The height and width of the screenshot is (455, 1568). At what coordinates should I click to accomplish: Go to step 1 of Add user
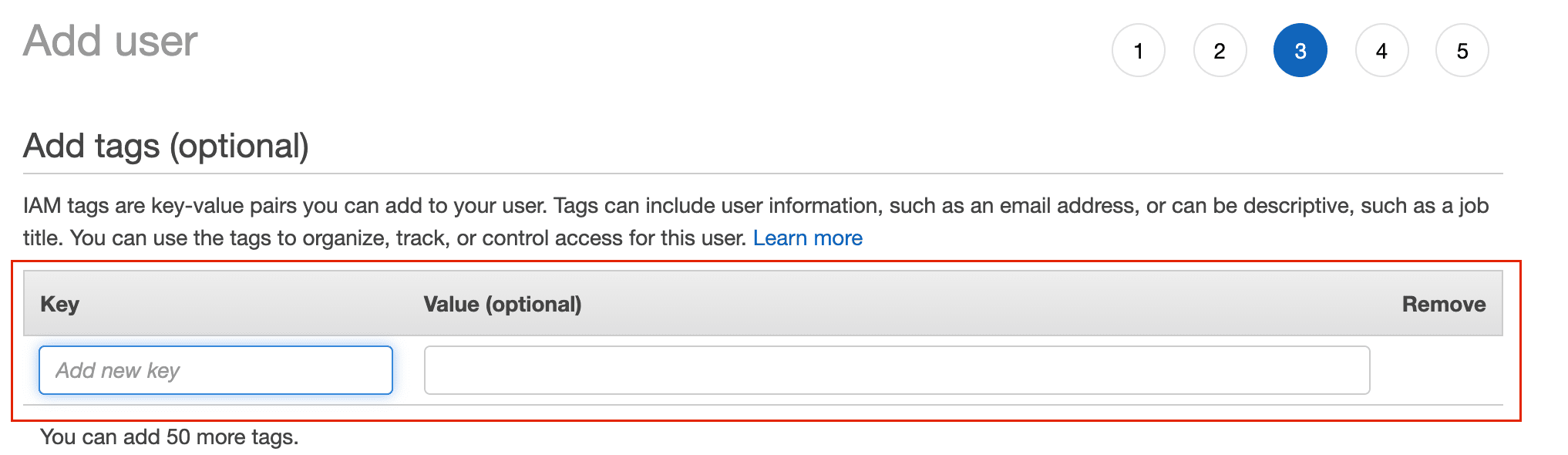point(1138,51)
